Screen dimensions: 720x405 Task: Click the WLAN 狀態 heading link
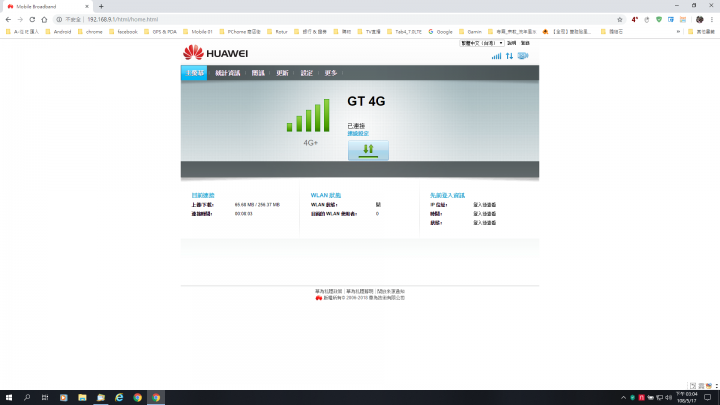[x=326, y=196]
